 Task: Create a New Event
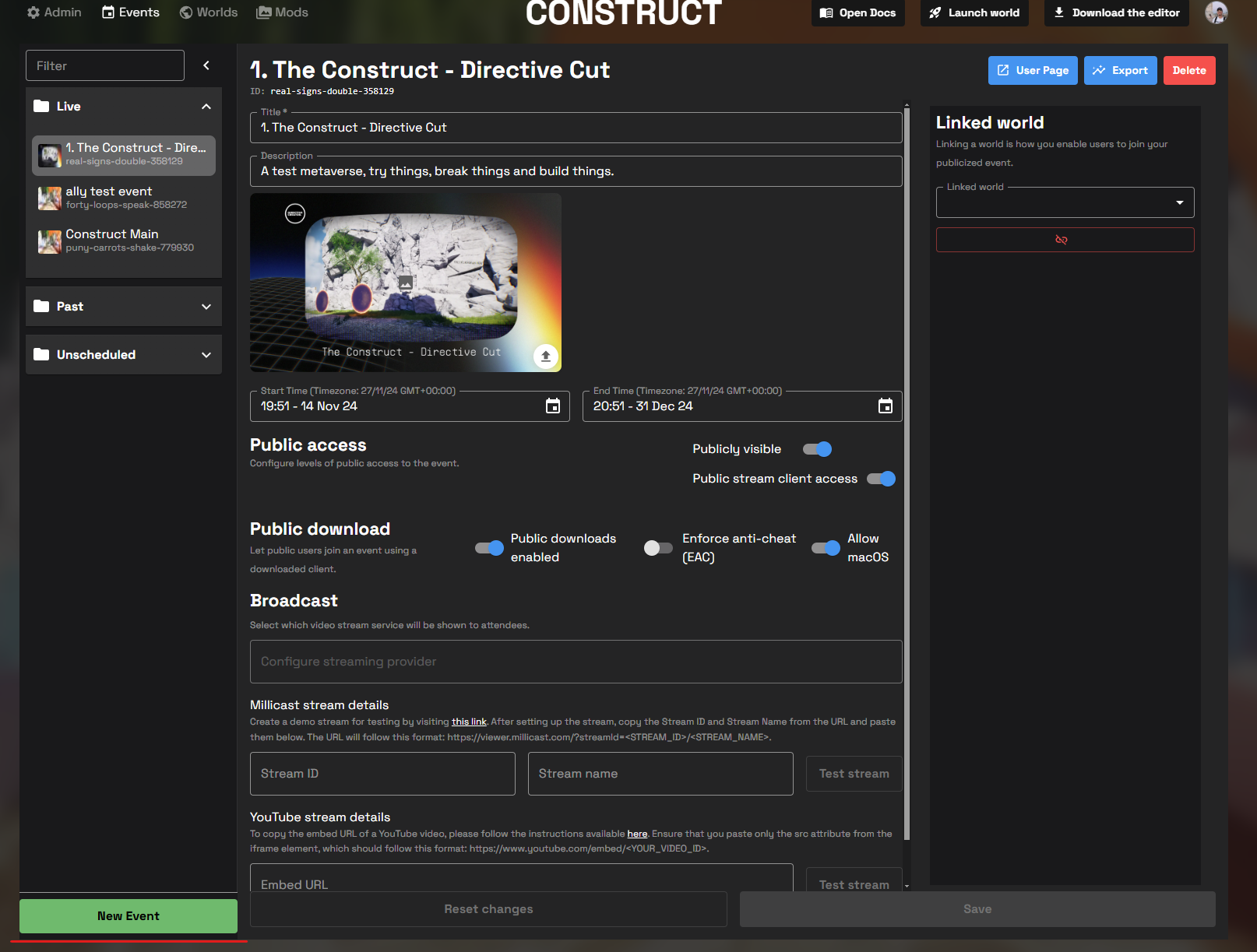coord(129,916)
